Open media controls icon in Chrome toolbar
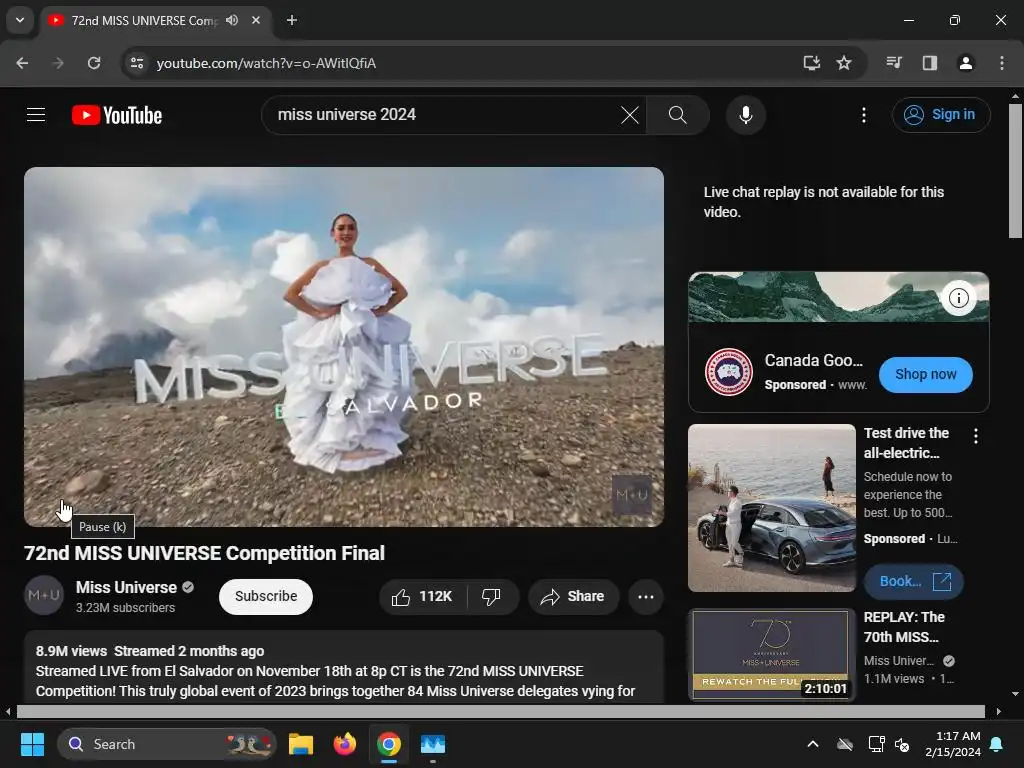 (893, 63)
